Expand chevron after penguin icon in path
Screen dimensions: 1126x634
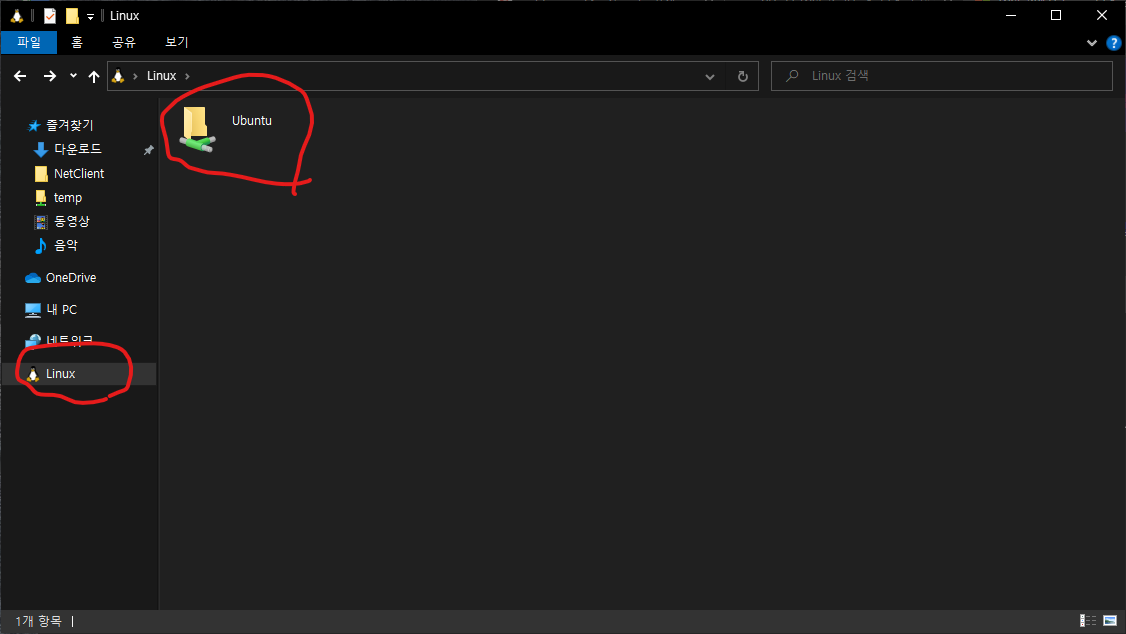click(135, 76)
